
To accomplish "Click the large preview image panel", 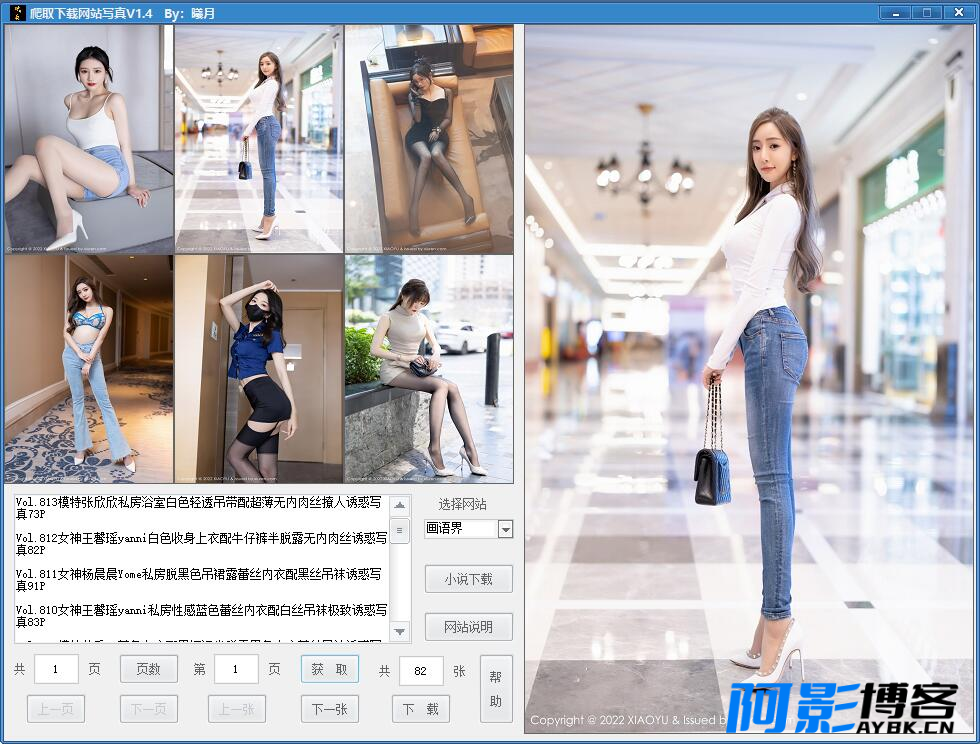I will coord(749,380).
